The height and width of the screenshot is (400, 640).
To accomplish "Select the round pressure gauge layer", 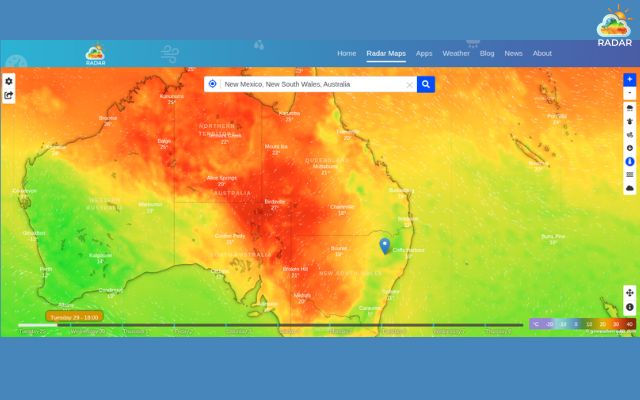I will [629, 148].
